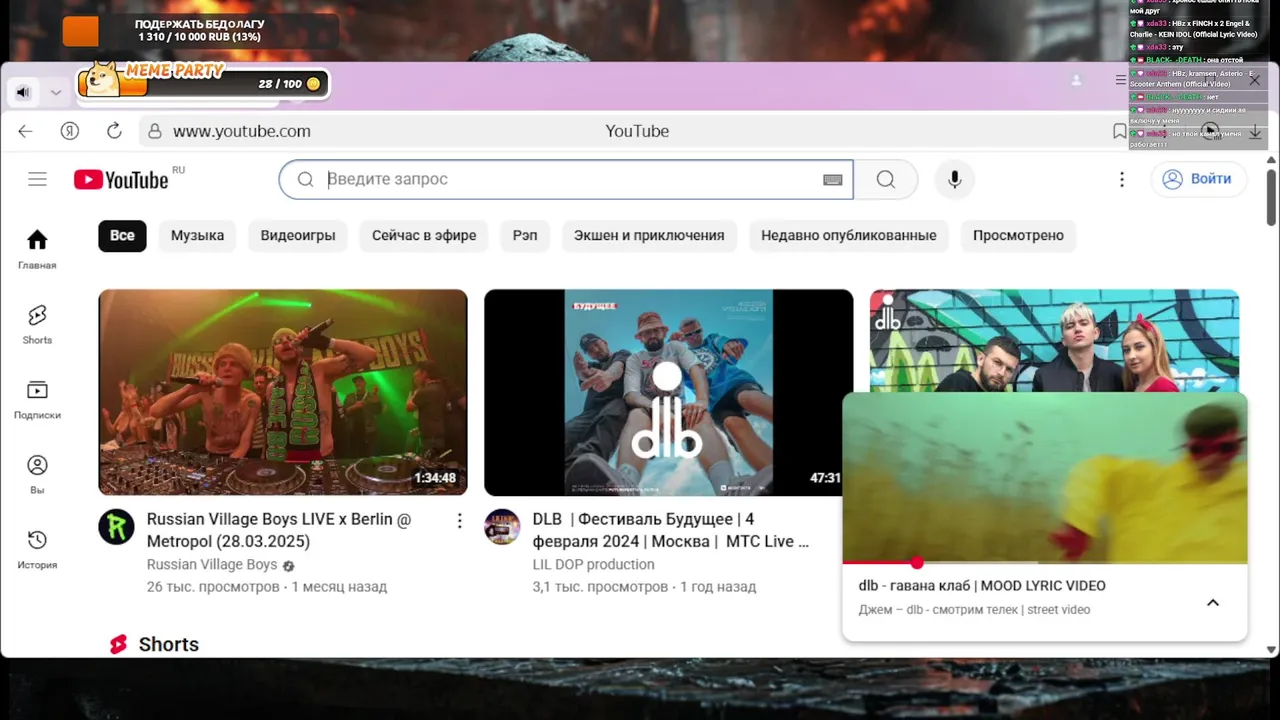Click the Yandex Я browser button
This screenshot has width=1280, height=720.
point(70,131)
